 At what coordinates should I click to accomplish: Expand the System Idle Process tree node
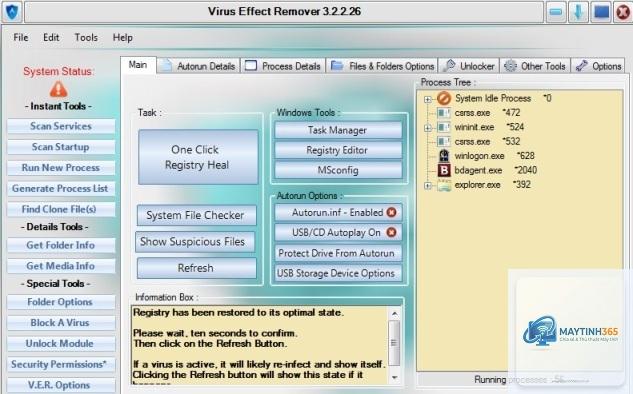tap(428, 99)
